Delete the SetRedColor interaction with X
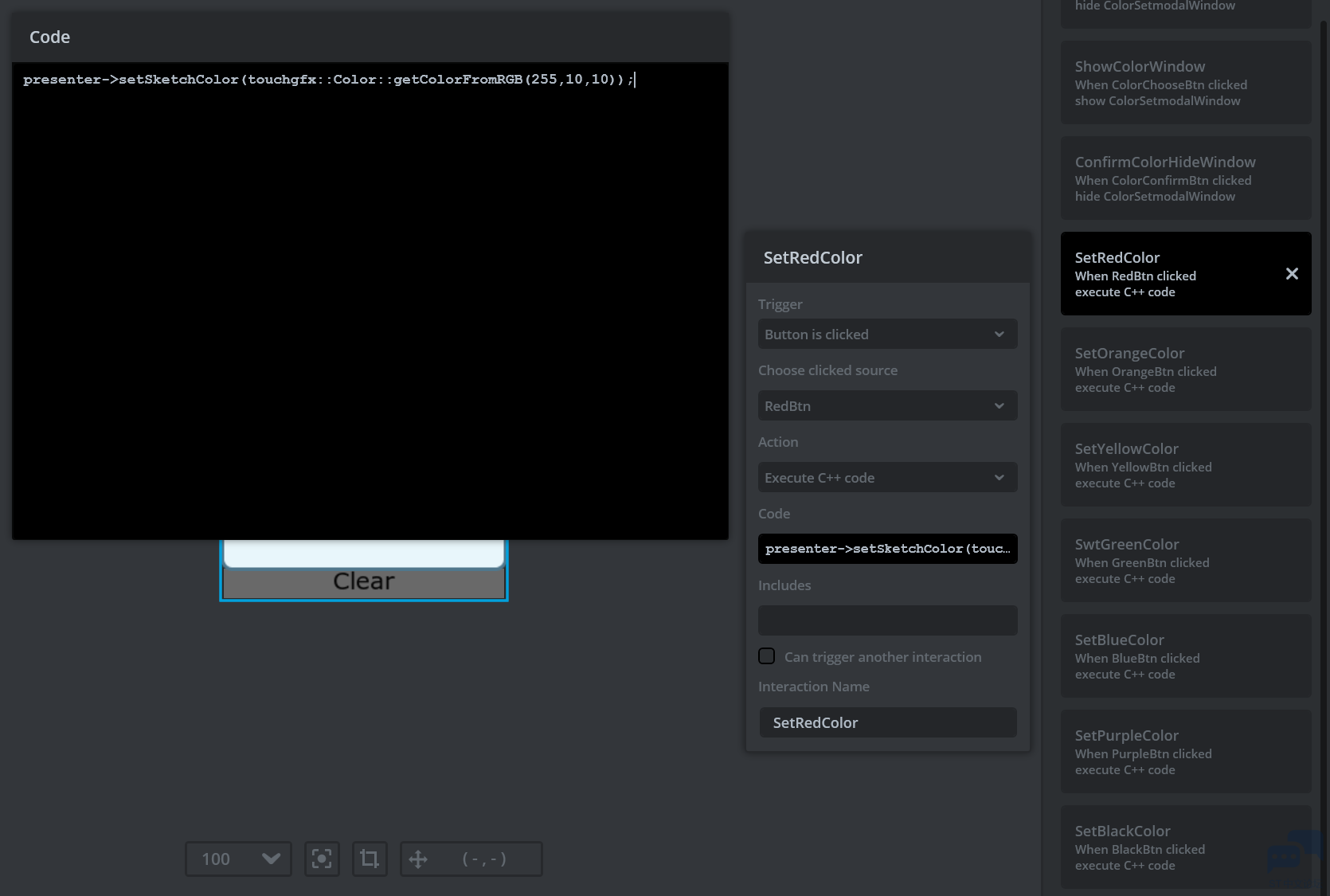Image resolution: width=1330 pixels, height=896 pixels. [x=1292, y=274]
